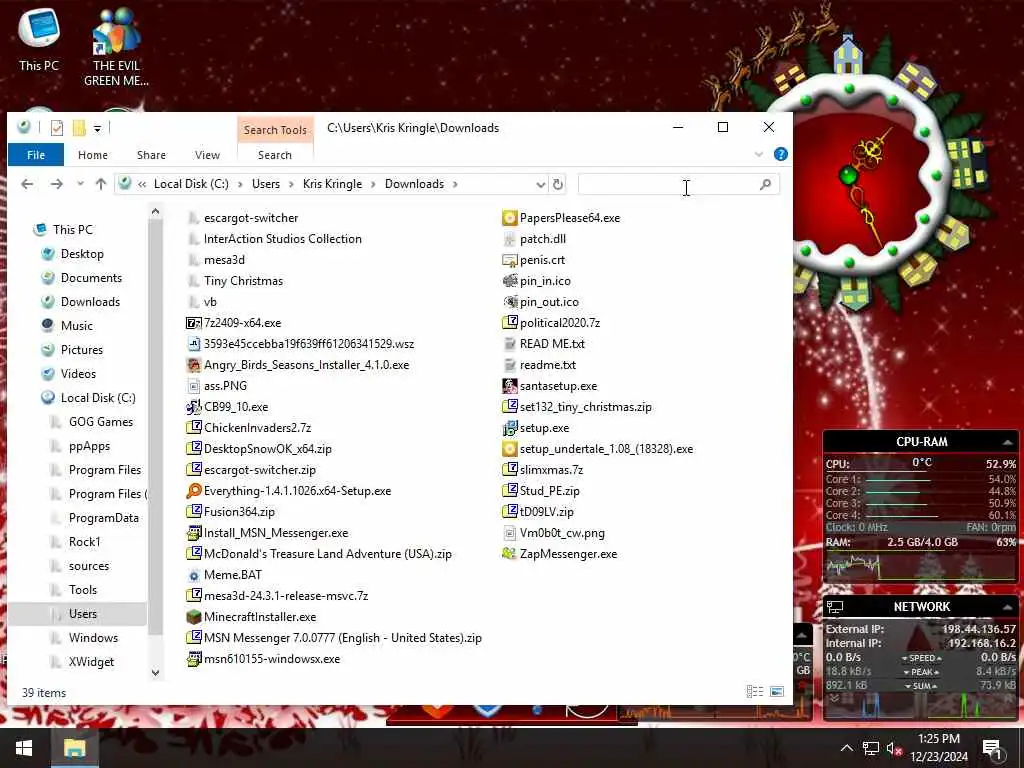Viewport: 1024px width, 768px height.
Task: Refresh the Downloads folder
Action: coord(558,185)
